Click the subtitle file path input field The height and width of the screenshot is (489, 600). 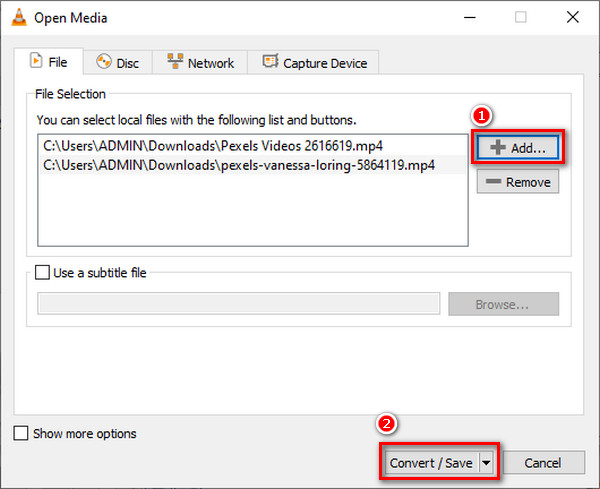click(238, 304)
